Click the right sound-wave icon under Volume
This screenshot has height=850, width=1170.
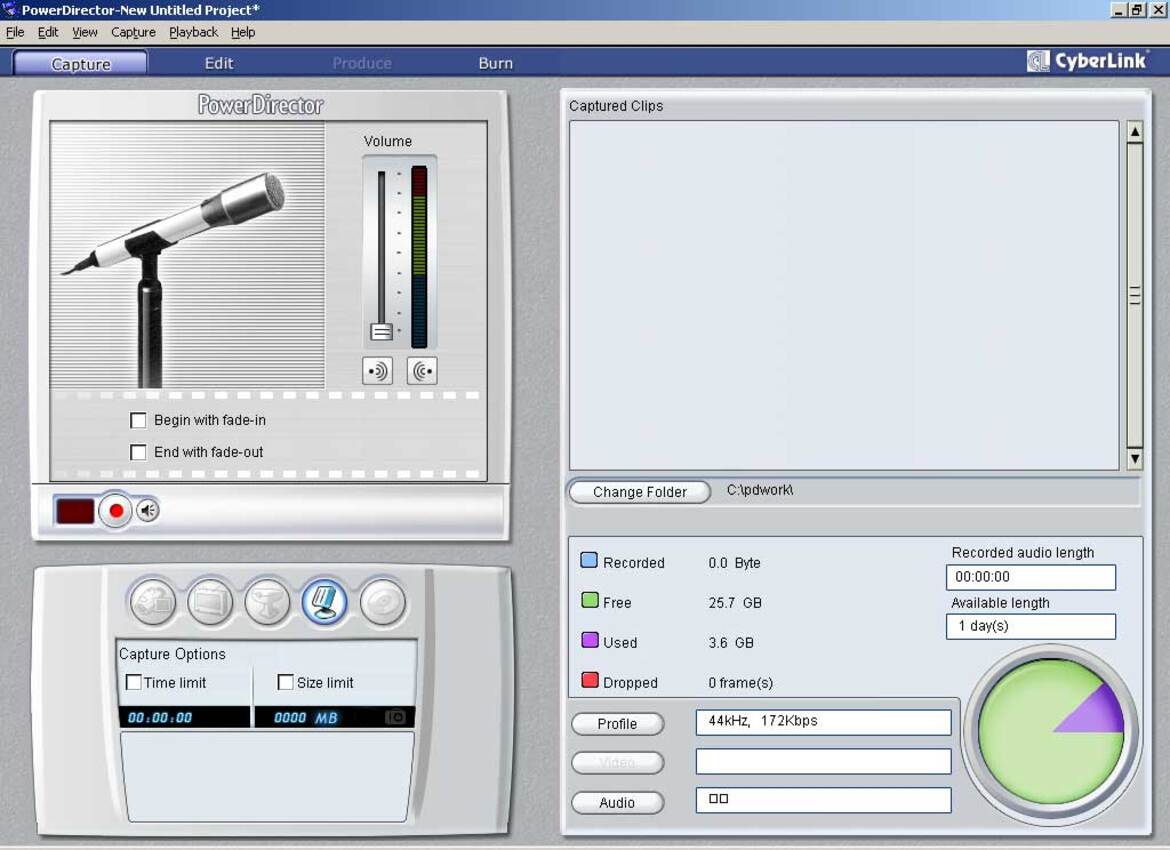tap(422, 371)
